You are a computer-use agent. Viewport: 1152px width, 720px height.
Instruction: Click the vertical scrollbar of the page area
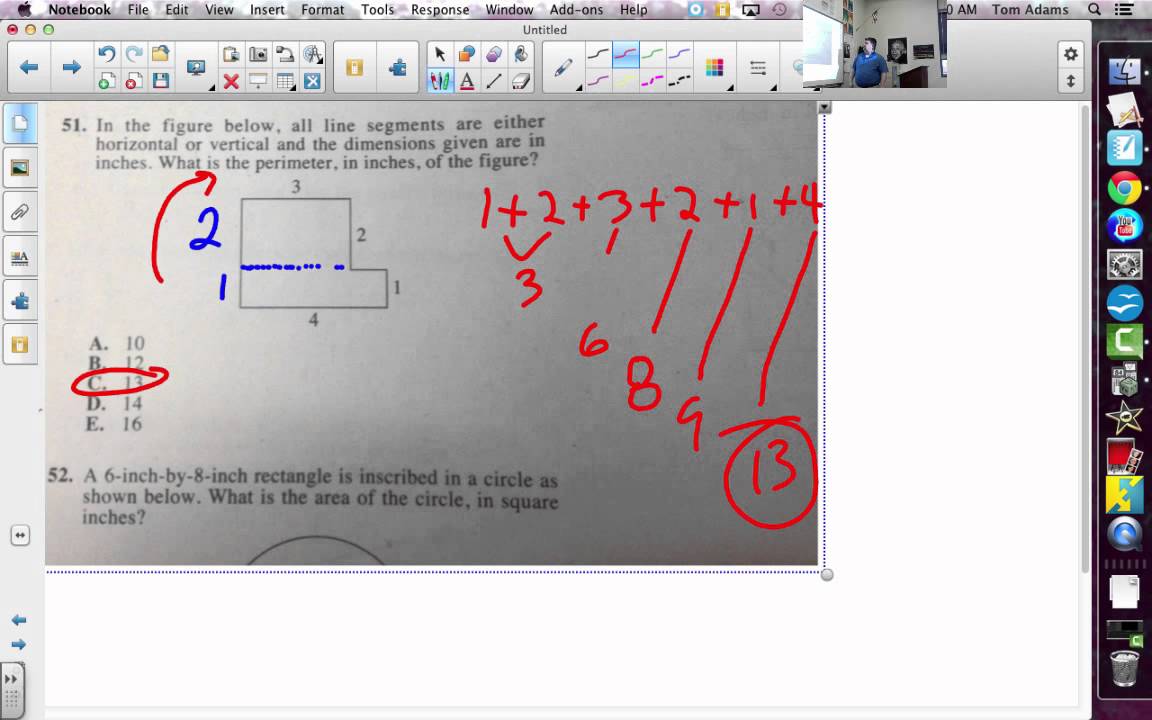pyautogui.click(x=1085, y=338)
